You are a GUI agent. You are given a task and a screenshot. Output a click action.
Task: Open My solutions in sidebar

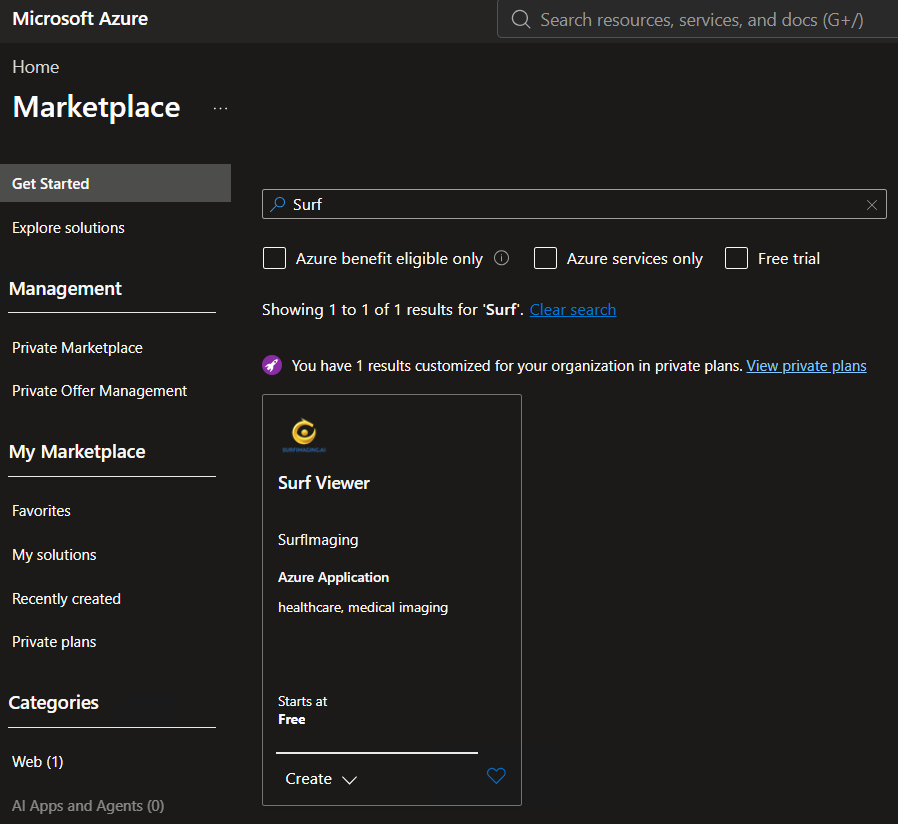click(54, 555)
